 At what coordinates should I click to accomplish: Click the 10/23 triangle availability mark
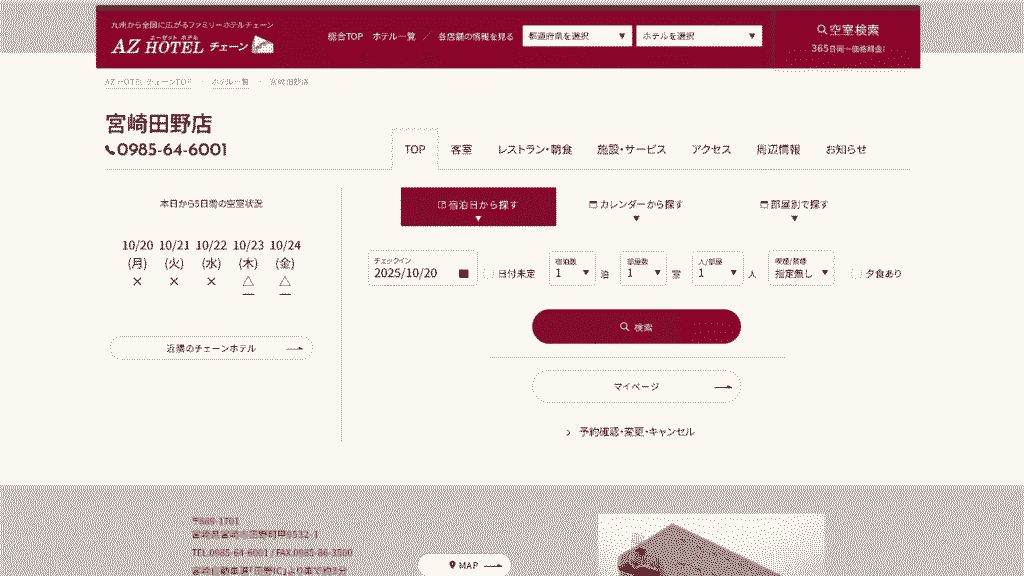248,281
